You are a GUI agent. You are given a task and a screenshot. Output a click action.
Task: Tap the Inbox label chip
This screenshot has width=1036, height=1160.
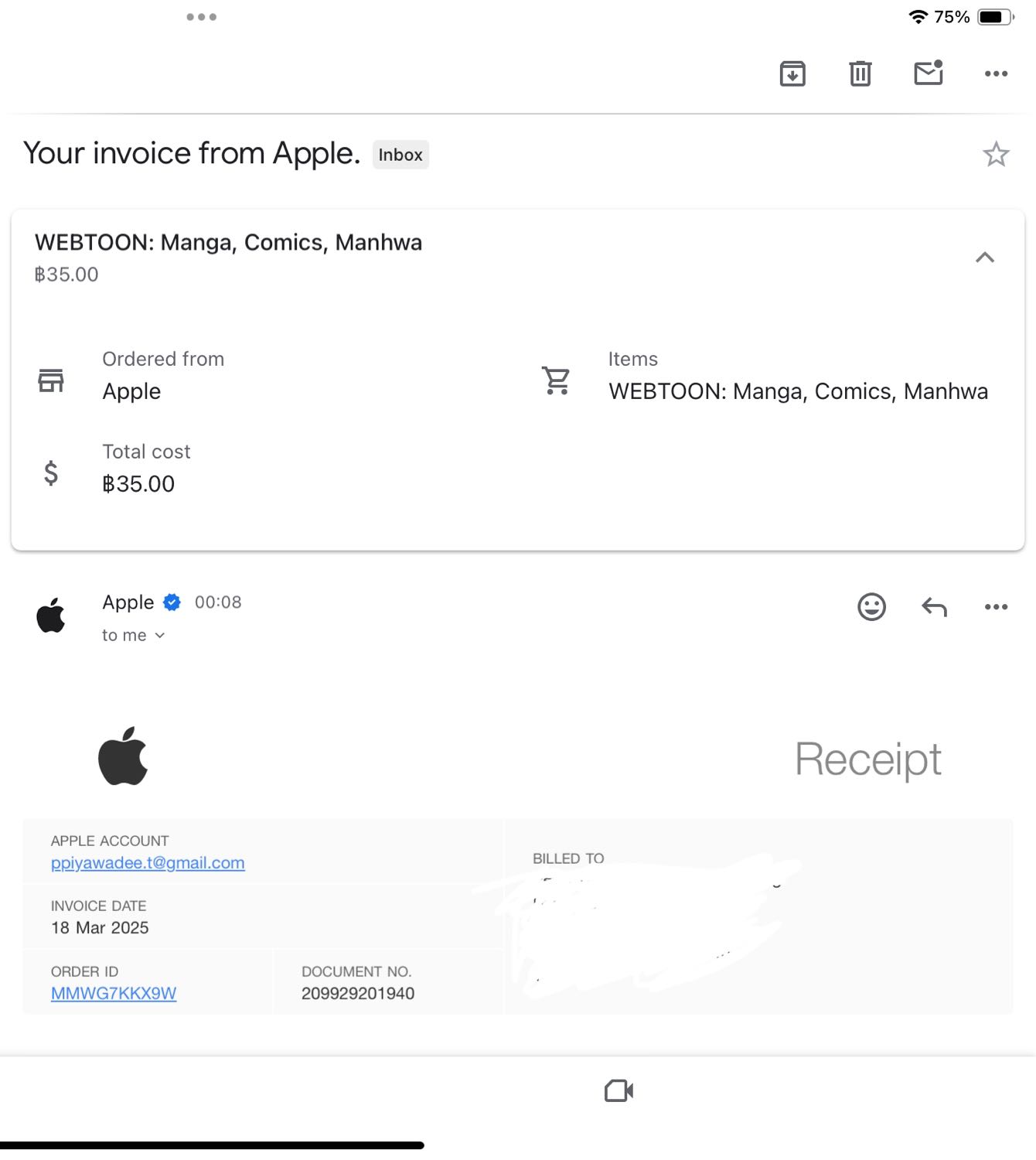[x=400, y=155]
